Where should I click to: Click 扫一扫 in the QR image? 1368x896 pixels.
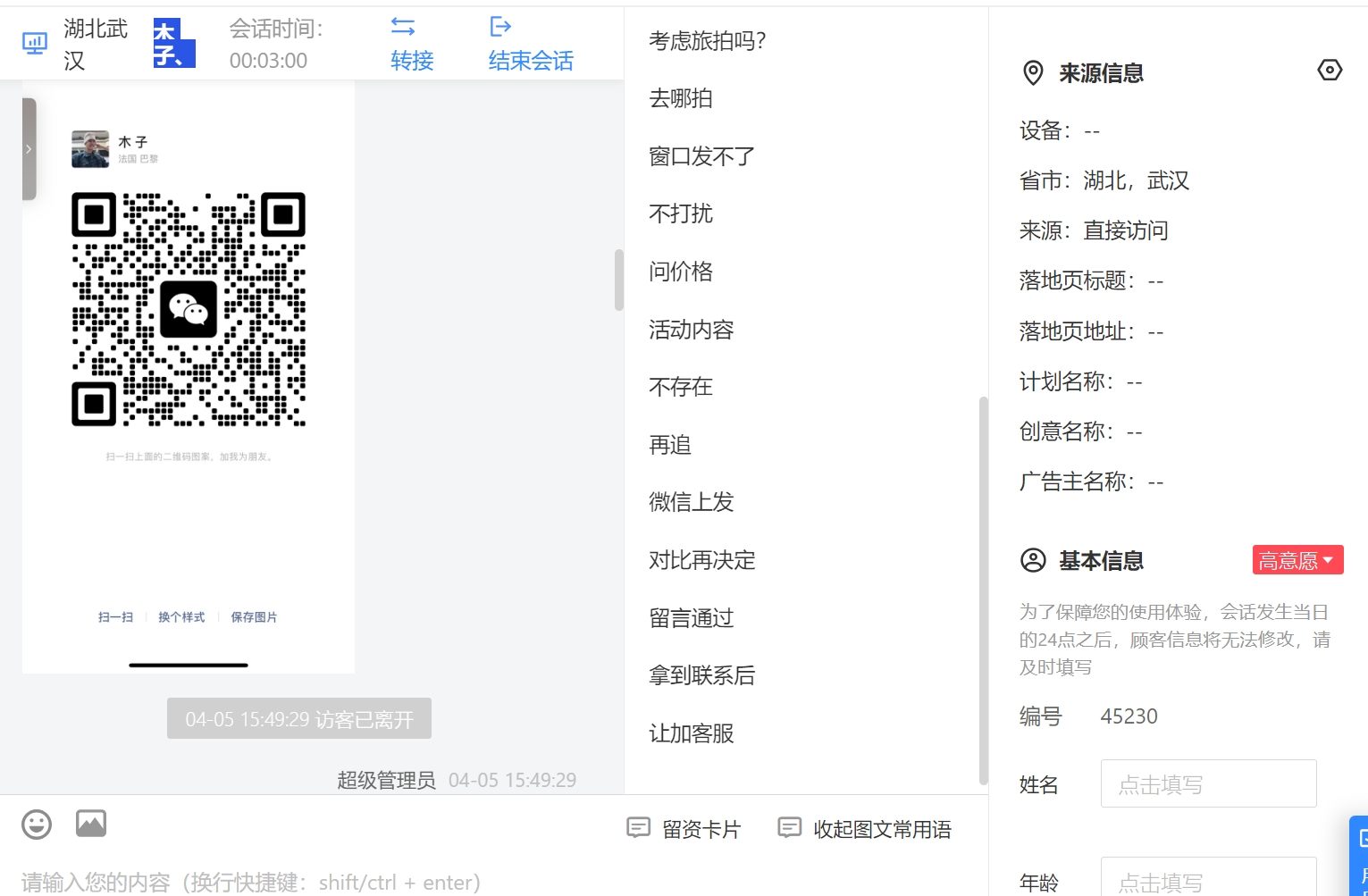[x=115, y=617]
